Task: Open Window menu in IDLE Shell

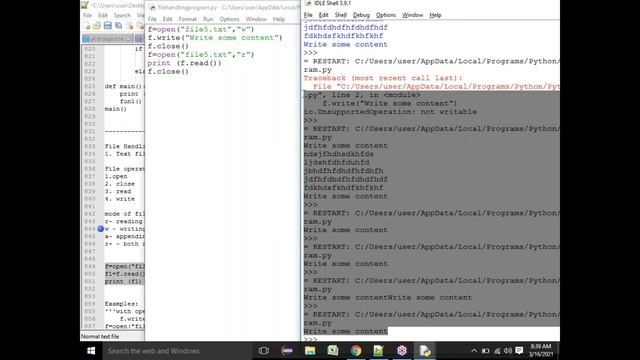Action: coord(413,15)
